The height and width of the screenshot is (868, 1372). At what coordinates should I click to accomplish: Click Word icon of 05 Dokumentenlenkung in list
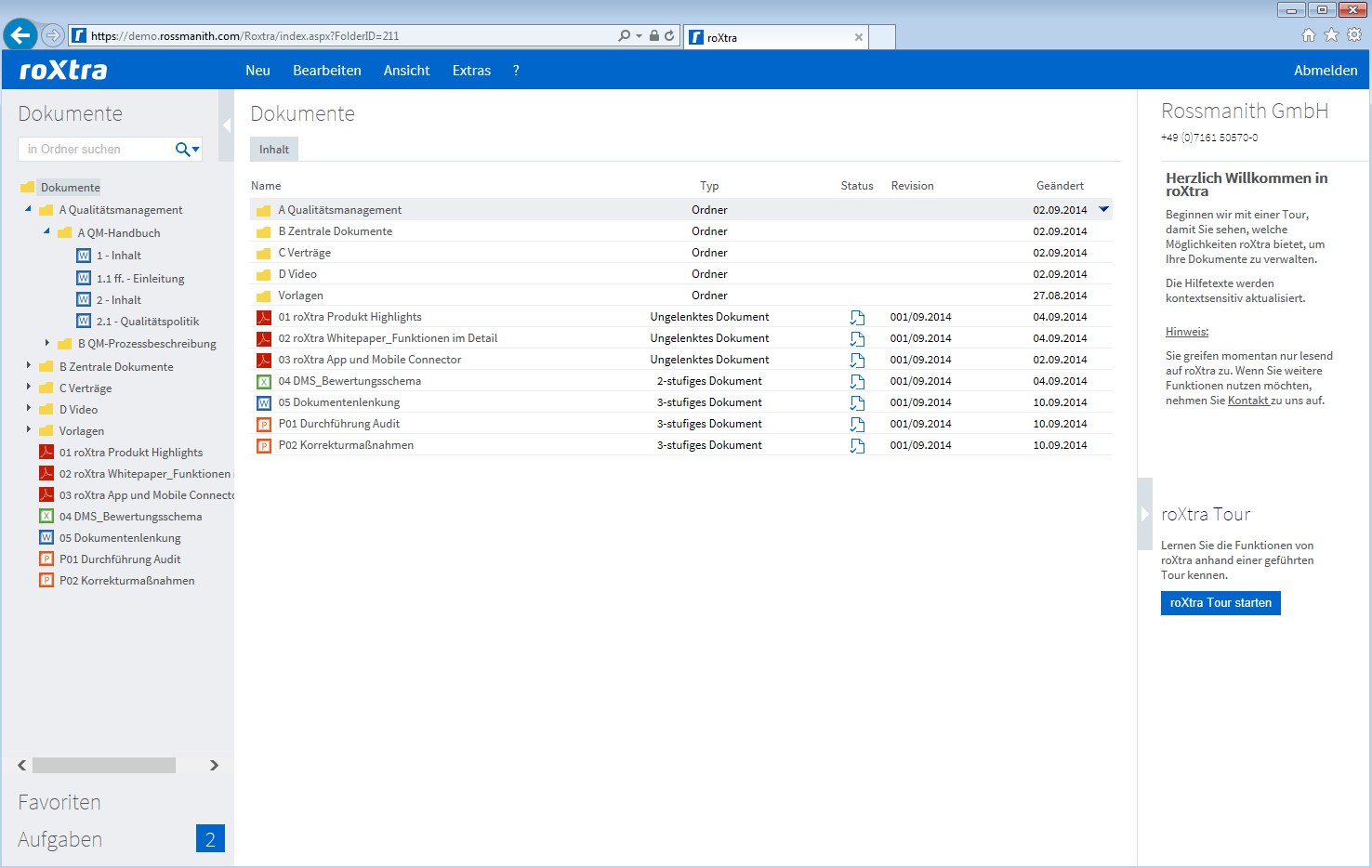[264, 403]
